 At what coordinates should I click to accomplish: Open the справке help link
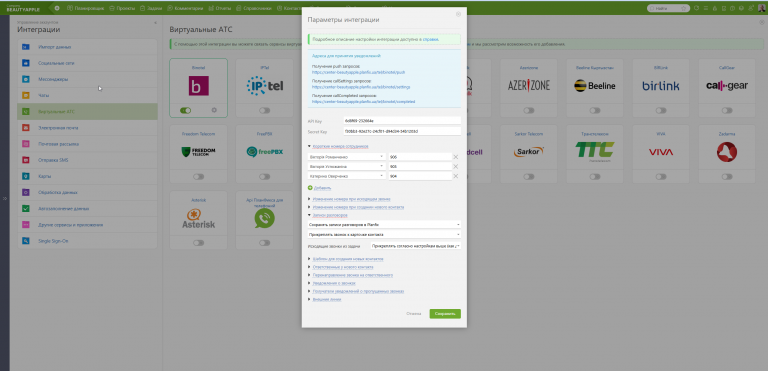pyautogui.click(x=431, y=39)
